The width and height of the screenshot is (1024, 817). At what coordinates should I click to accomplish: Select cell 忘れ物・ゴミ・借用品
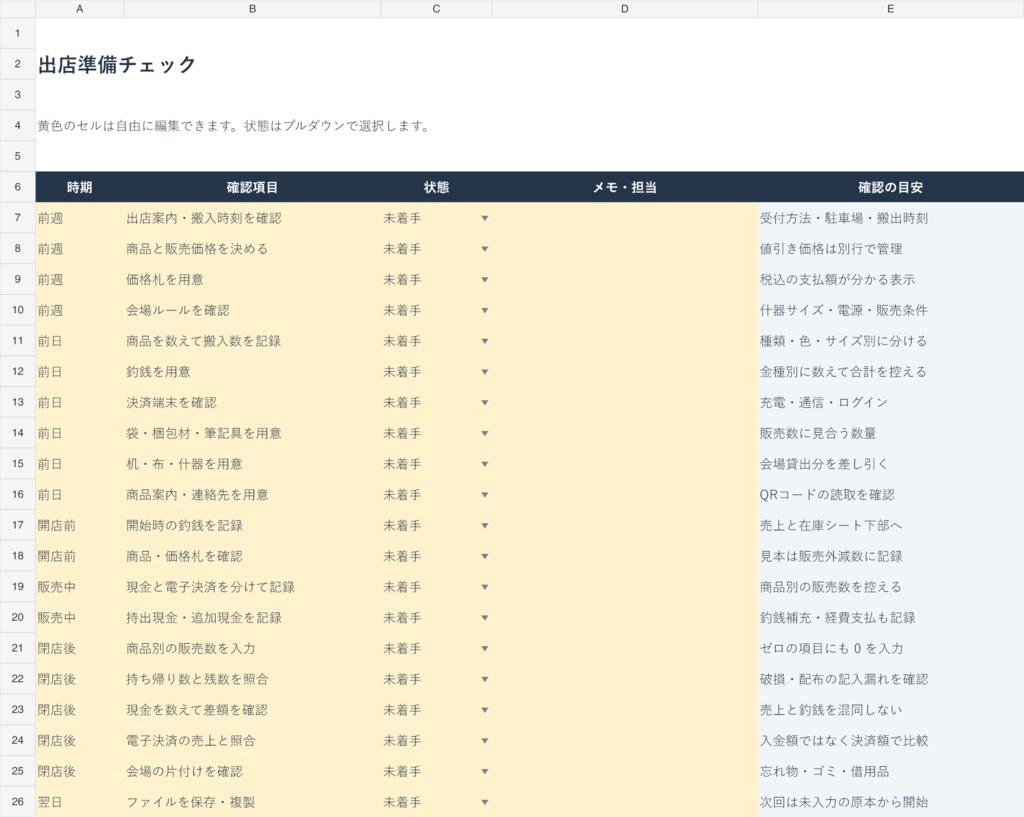(891, 771)
